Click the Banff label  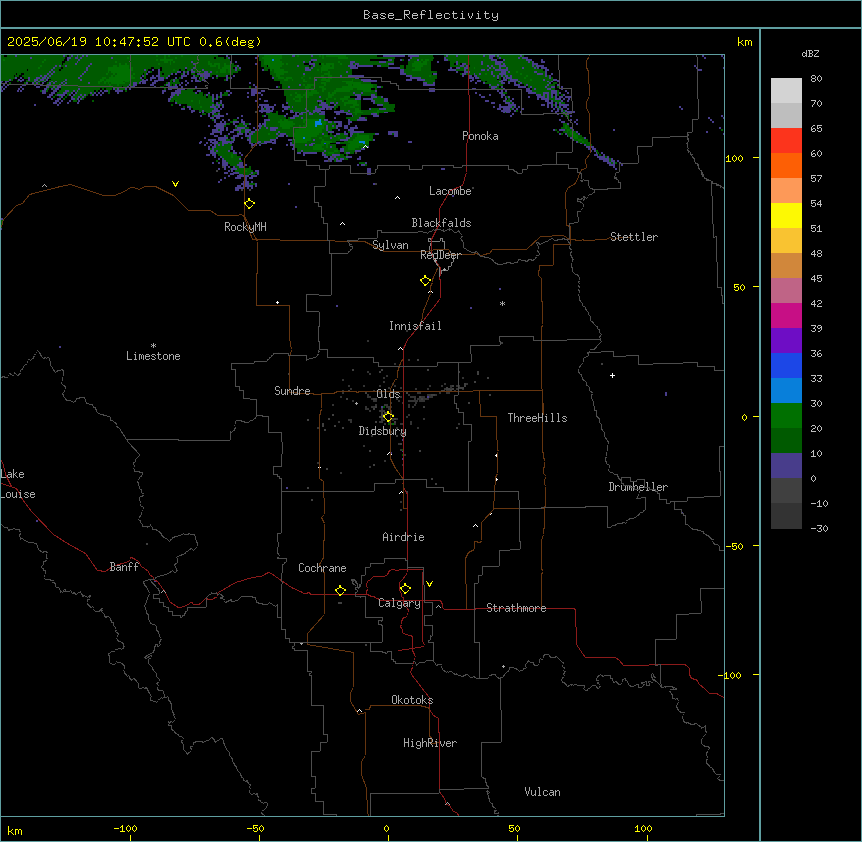point(124,567)
